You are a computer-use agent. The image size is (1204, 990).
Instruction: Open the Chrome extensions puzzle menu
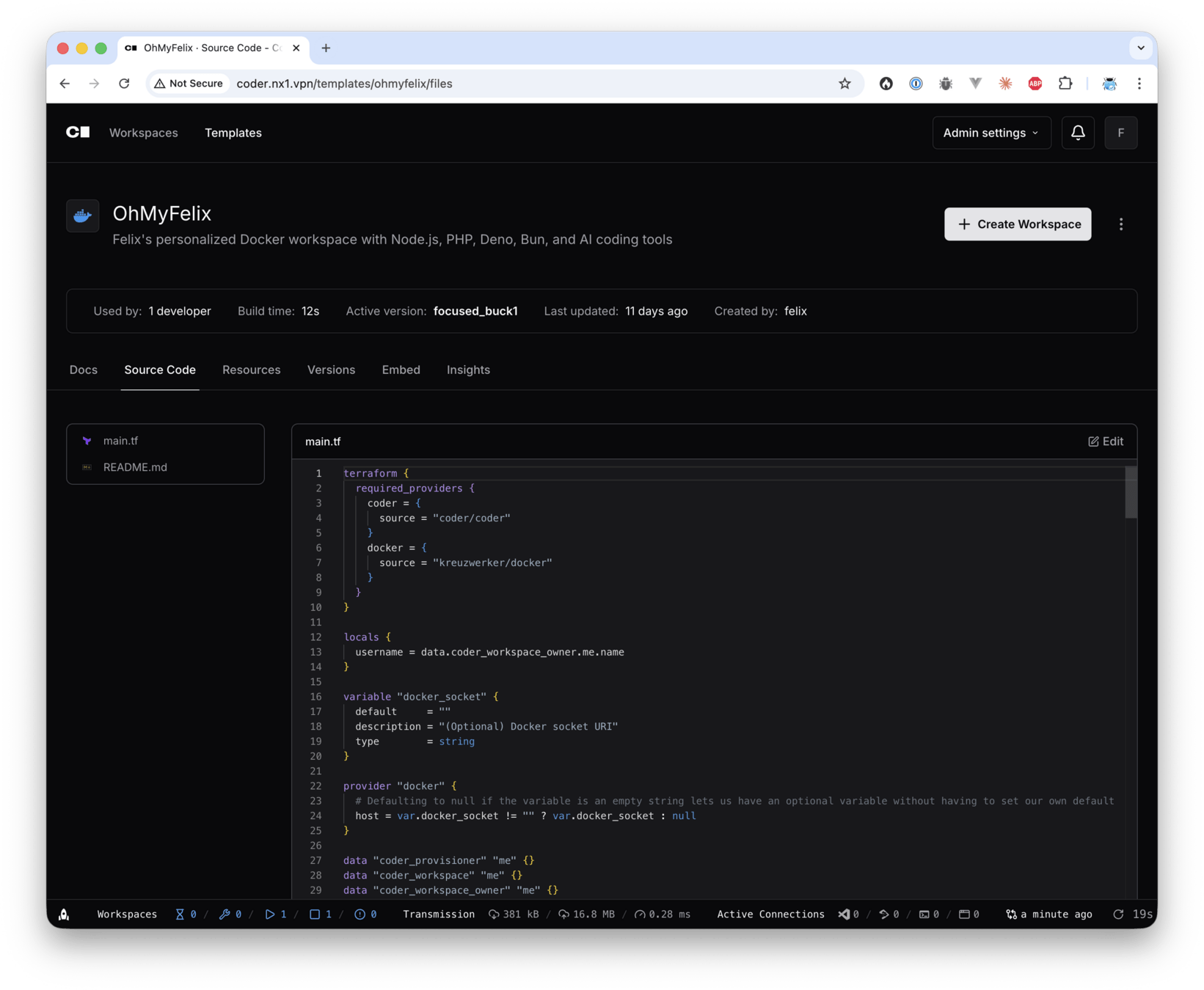(x=1065, y=84)
